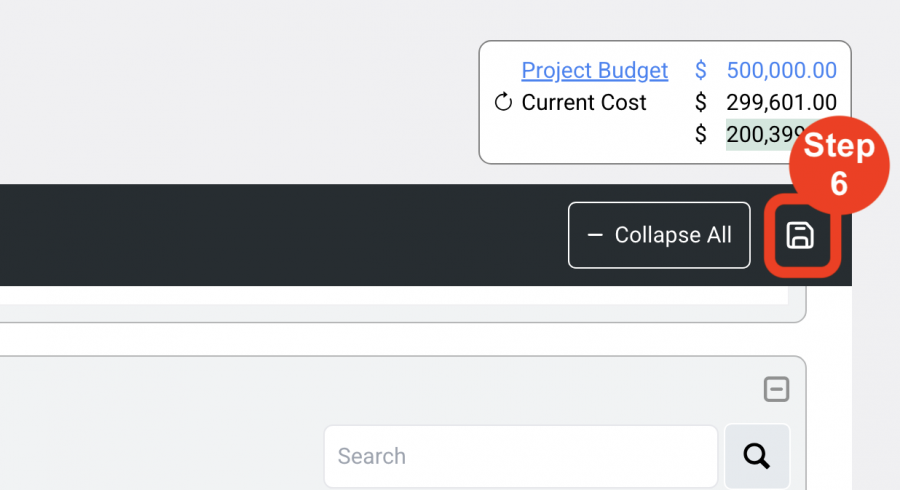
Task: Click the blue dollar sign beside Project Budget
Action: pos(700,71)
